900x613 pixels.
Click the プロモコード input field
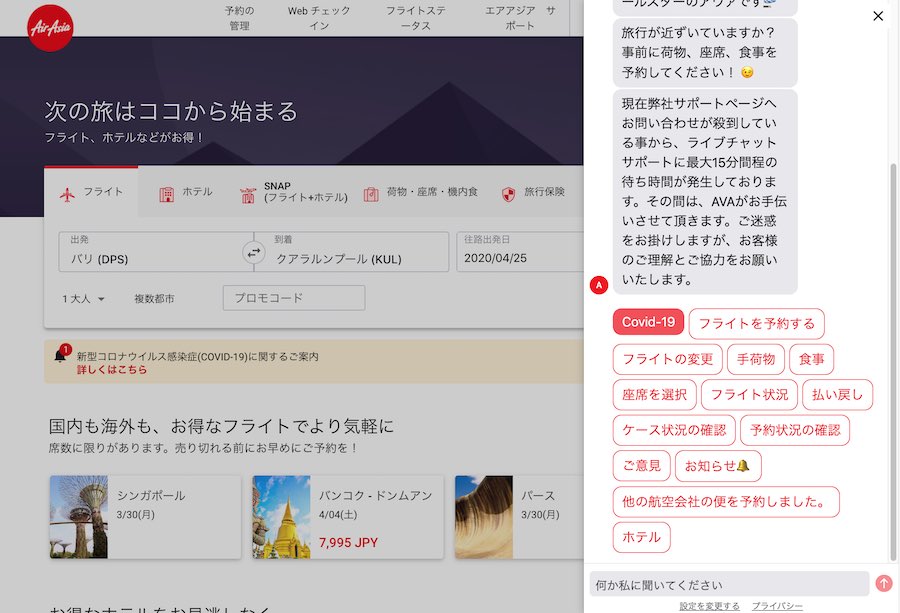294,298
